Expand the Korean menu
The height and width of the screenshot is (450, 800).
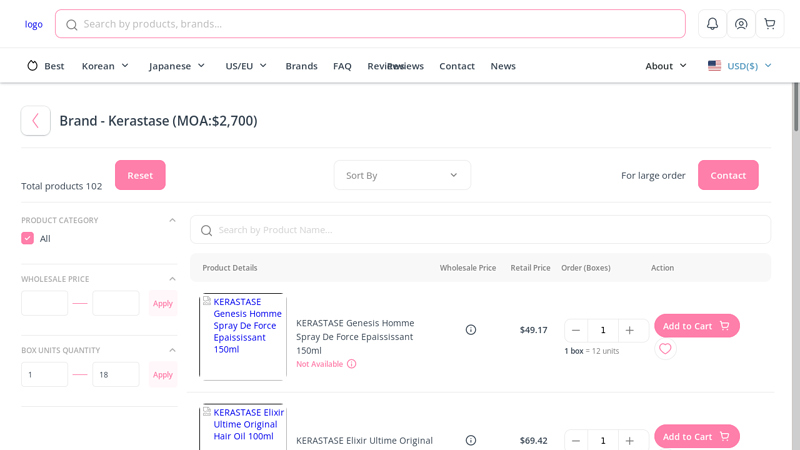coord(105,66)
